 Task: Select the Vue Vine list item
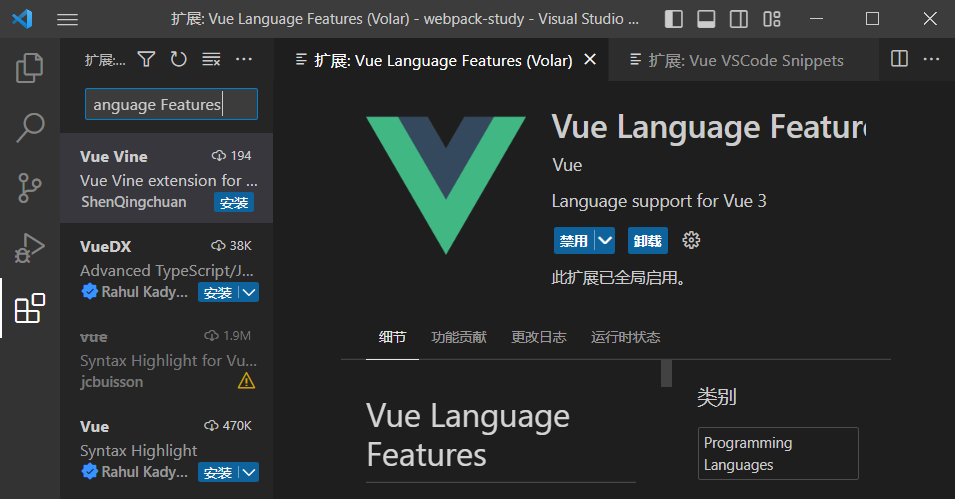(x=166, y=178)
